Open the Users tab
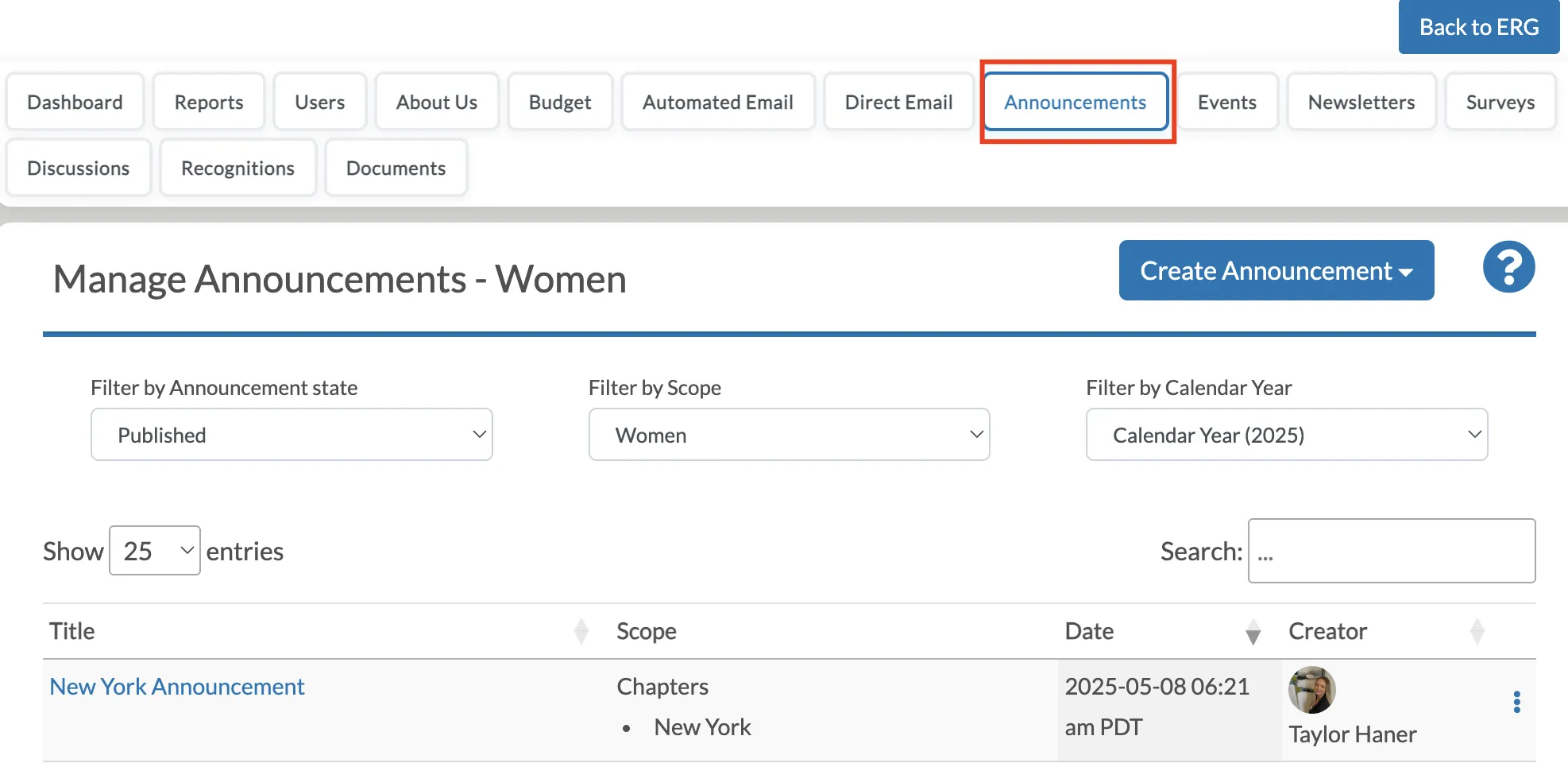1568x763 pixels. coord(319,102)
